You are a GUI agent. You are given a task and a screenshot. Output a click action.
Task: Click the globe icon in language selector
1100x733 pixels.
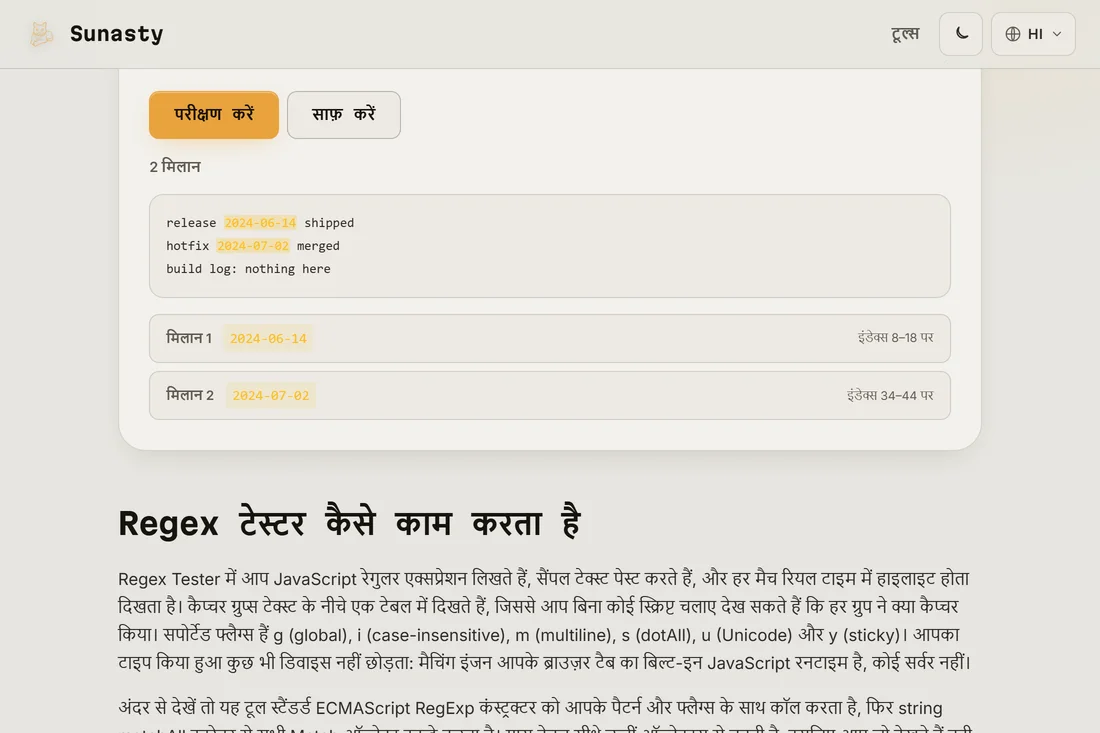coord(1012,34)
